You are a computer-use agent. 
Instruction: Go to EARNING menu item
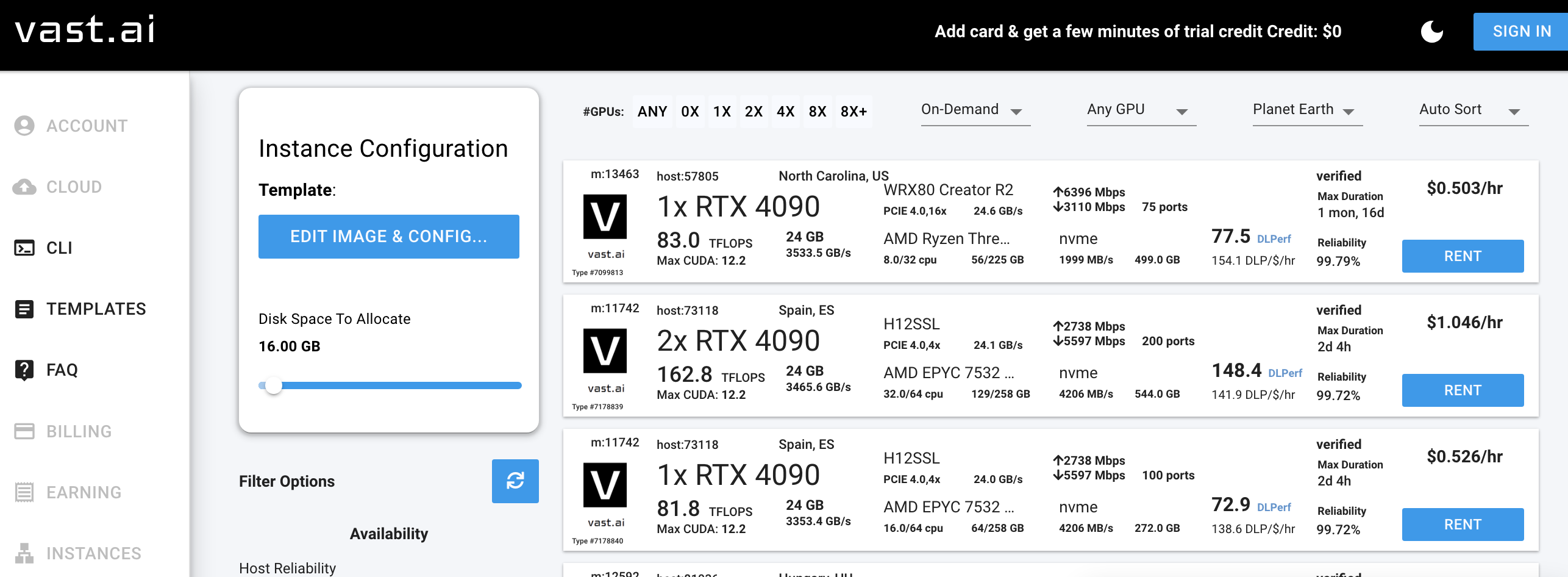84,492
